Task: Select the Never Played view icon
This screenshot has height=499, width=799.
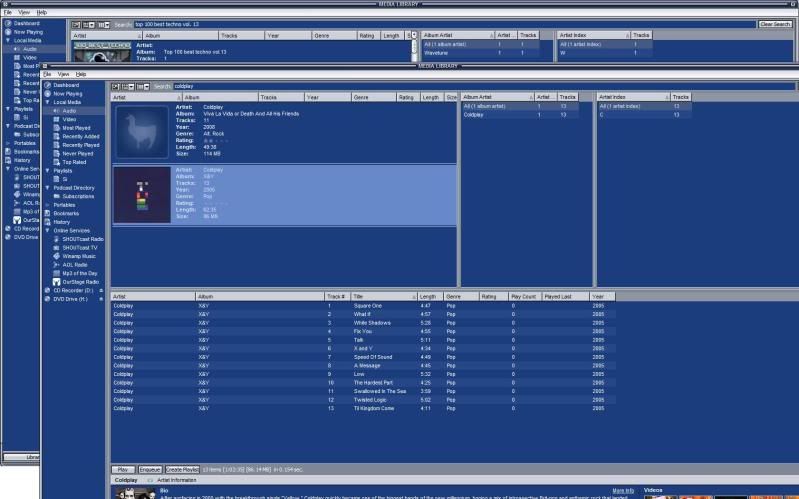Action: click(x=57, y=153)
